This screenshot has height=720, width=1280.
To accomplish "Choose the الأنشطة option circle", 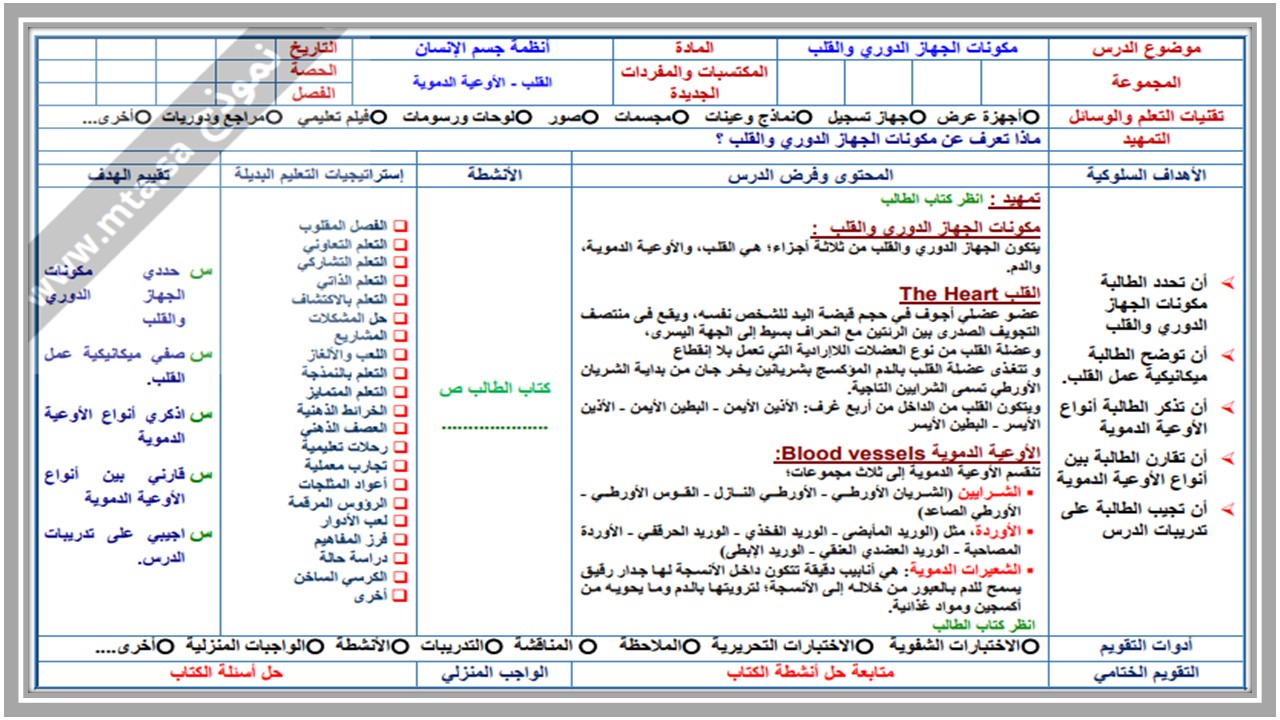I will click(399, 646).
